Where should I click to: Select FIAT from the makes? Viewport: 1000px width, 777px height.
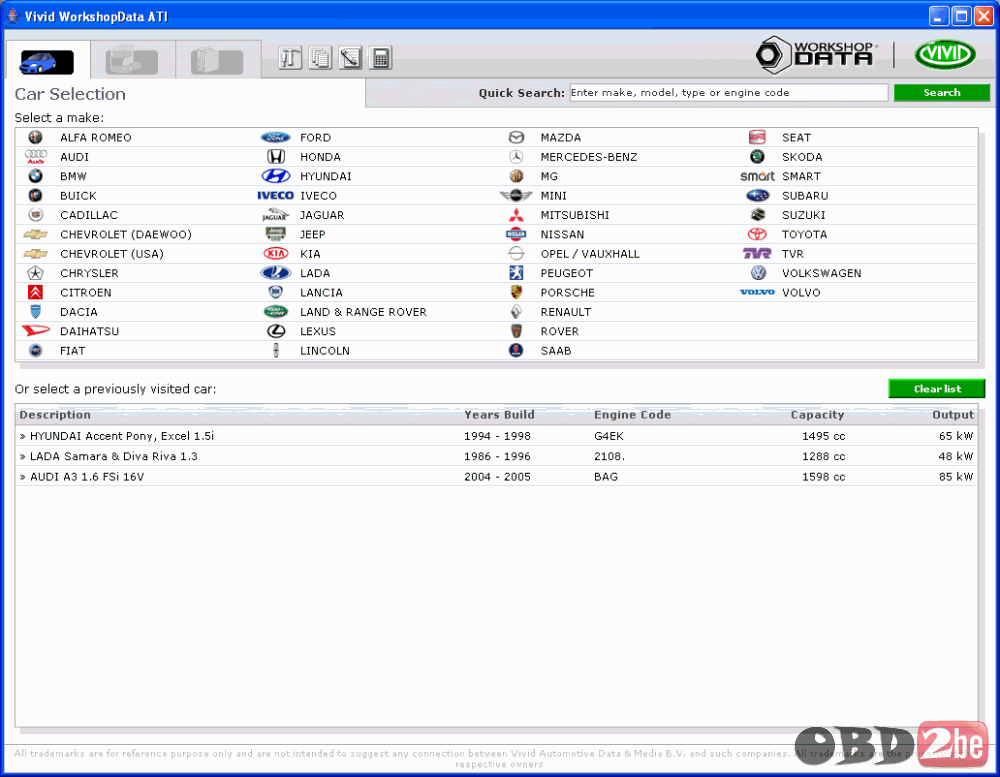tap(73, 351)
